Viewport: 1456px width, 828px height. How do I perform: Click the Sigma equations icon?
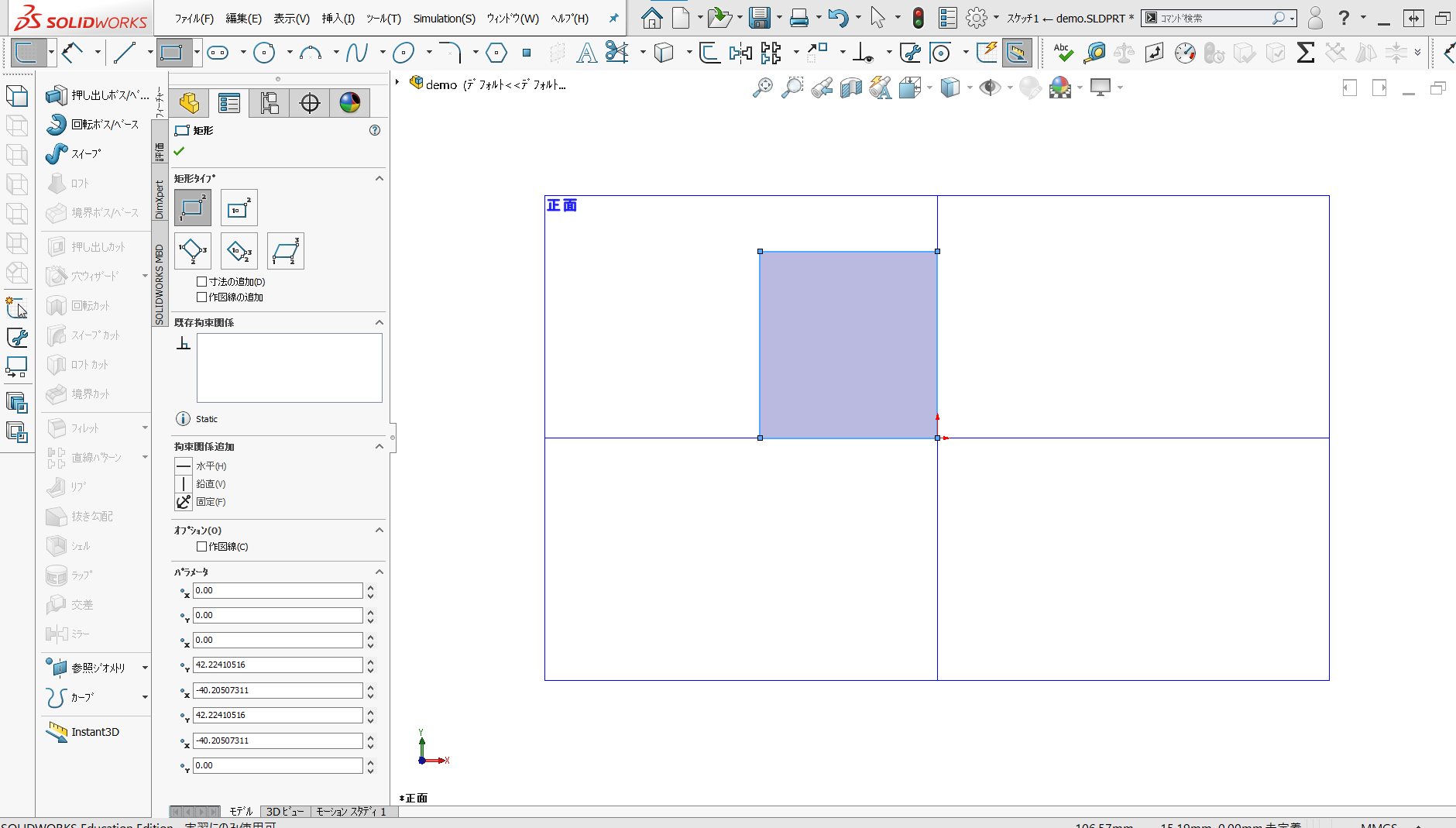tap(1306, 53)
